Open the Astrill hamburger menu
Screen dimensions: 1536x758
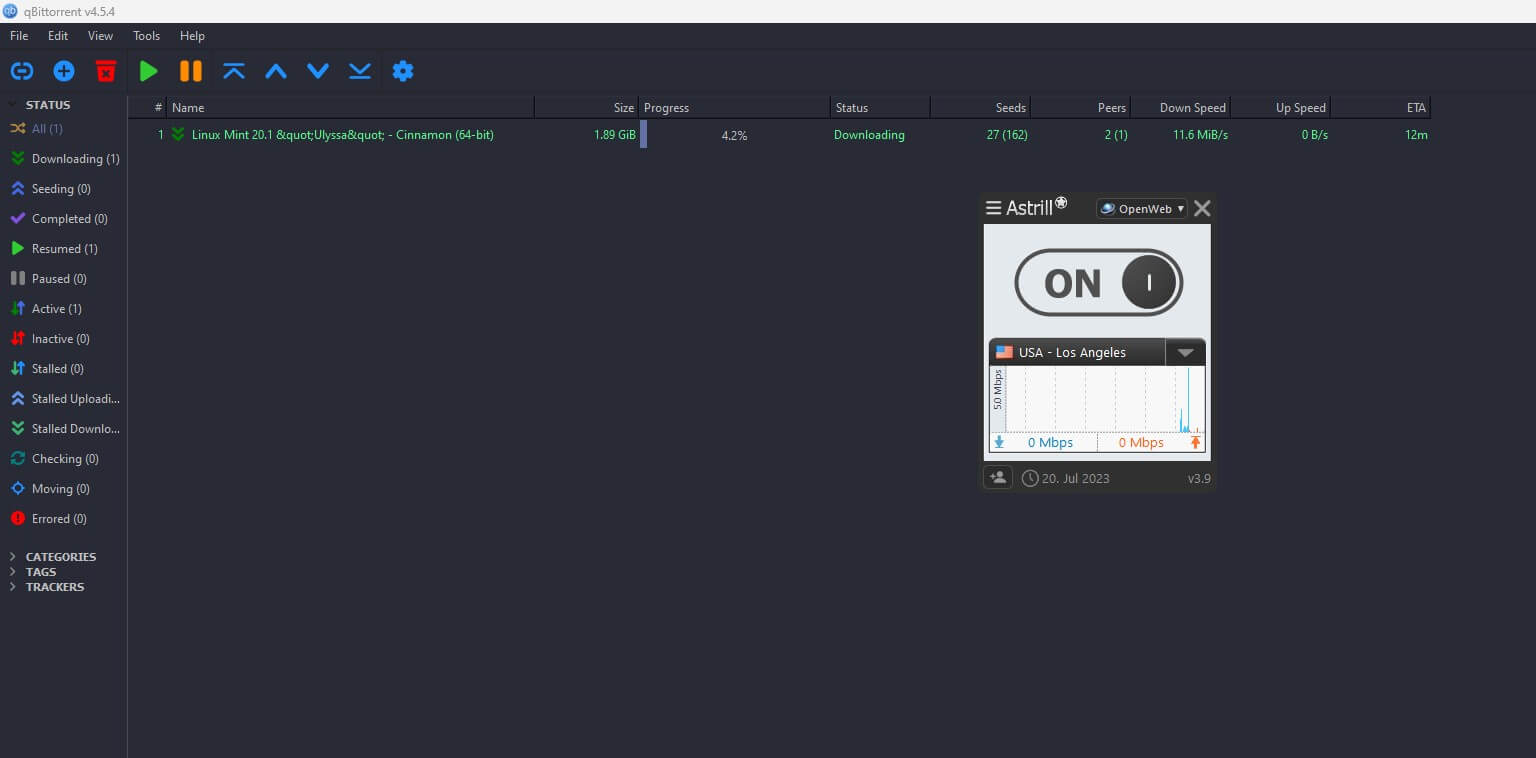pyautogui.click(x=993, y=208)
